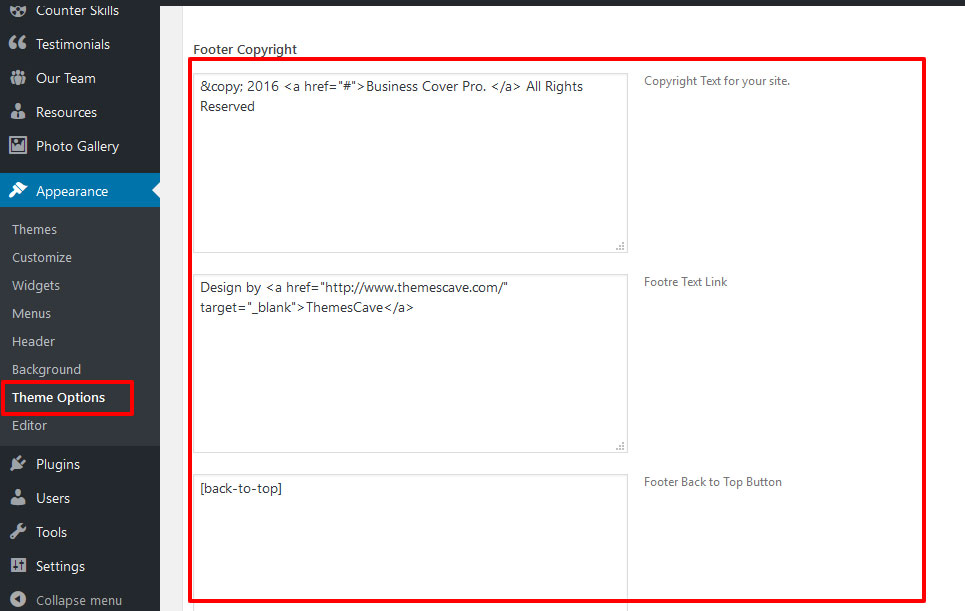965x611 pixels.
Task: Click Collapse menu text
Action: pos(79,600)
